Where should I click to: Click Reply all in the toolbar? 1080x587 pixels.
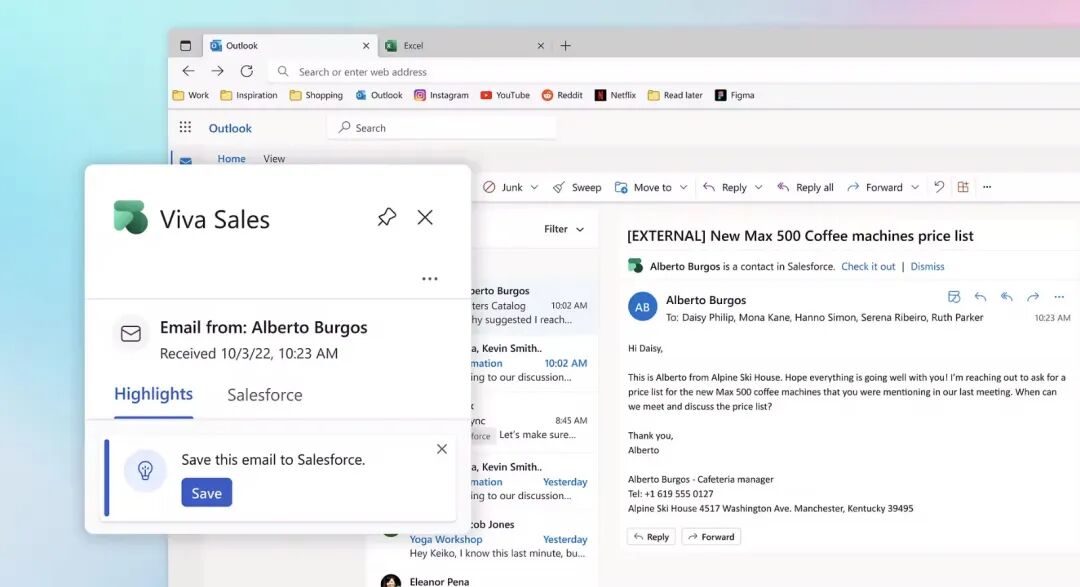click(805, 187)
